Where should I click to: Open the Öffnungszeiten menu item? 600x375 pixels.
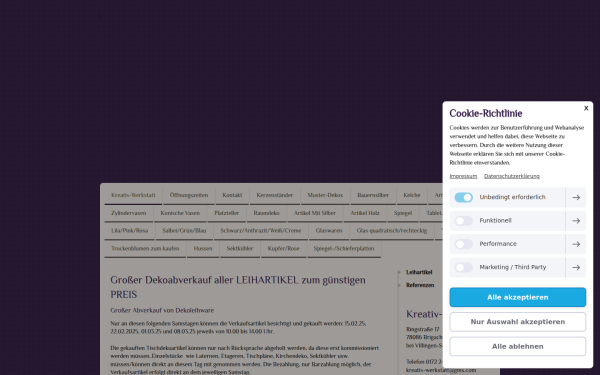coord(189,195)
